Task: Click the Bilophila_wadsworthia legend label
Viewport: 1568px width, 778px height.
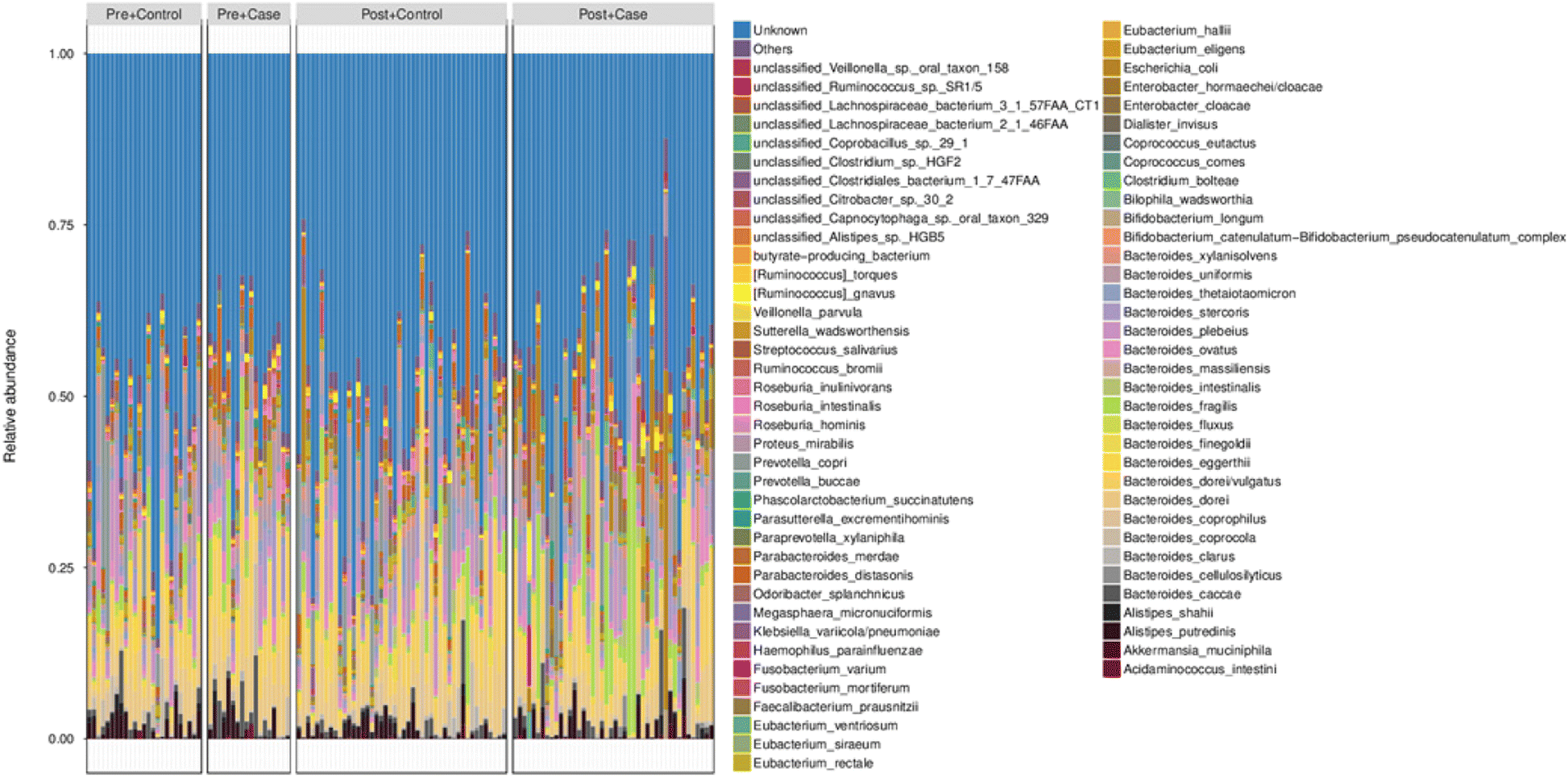Action: 1188,199
